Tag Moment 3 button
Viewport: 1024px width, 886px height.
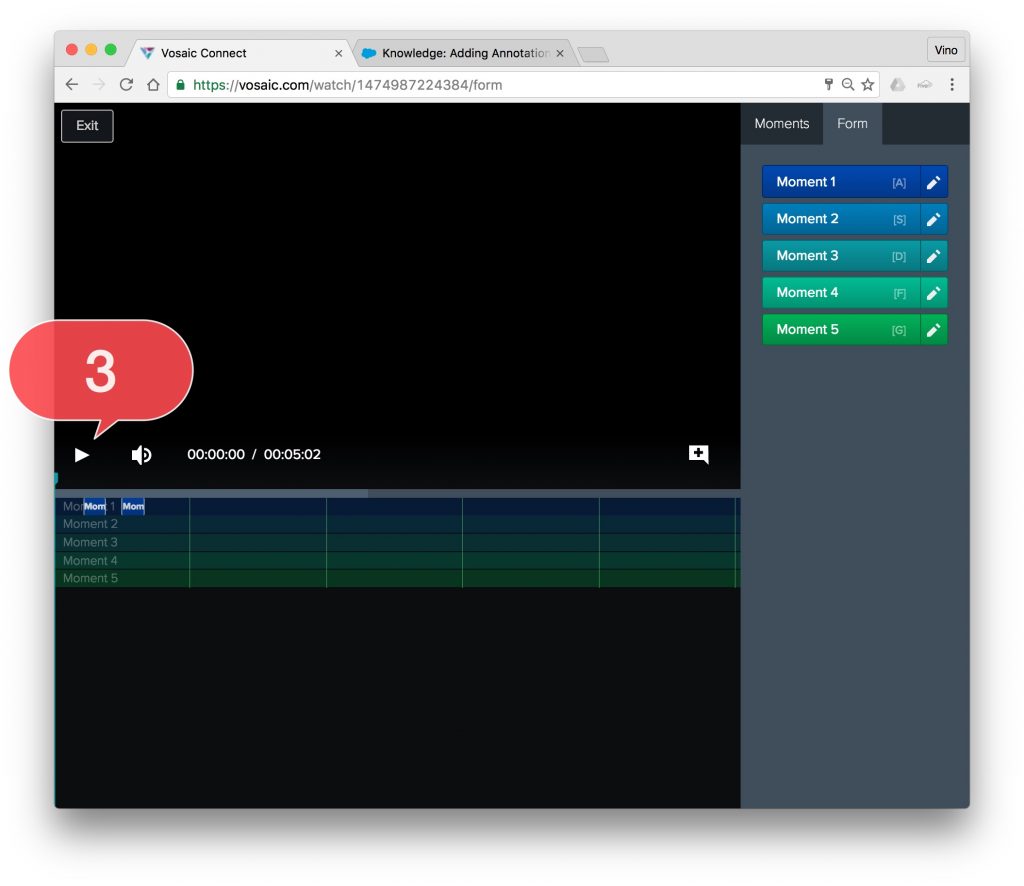point(840,256)
